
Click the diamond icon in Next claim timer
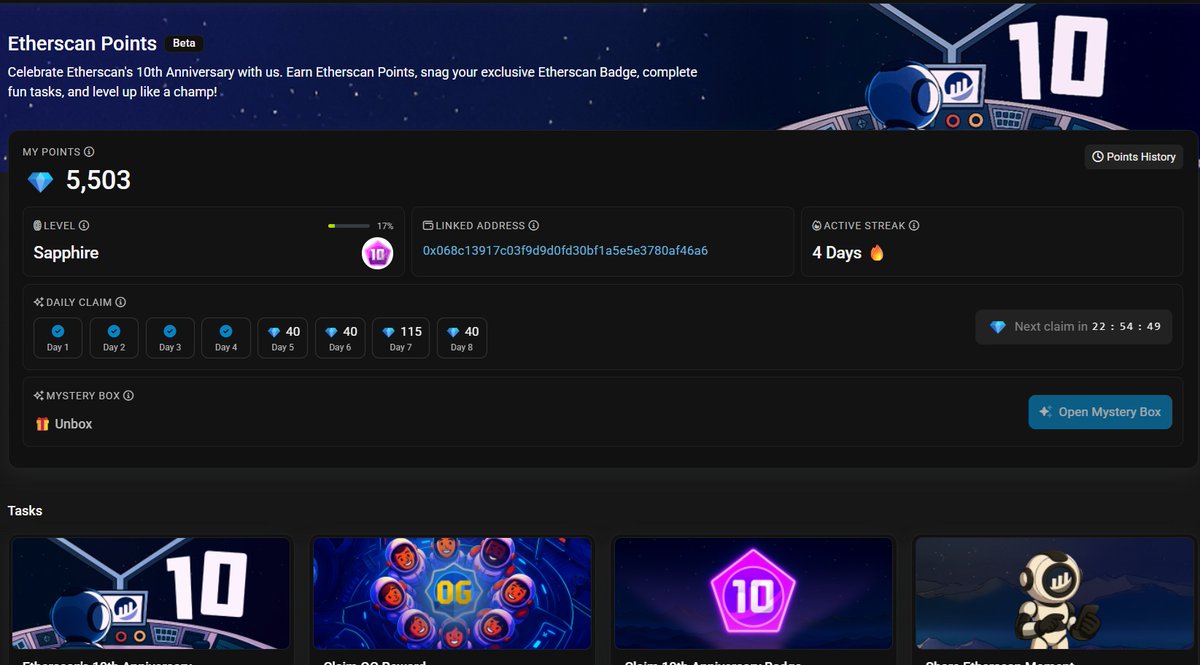pyautogui.click(x=997, y=327)
